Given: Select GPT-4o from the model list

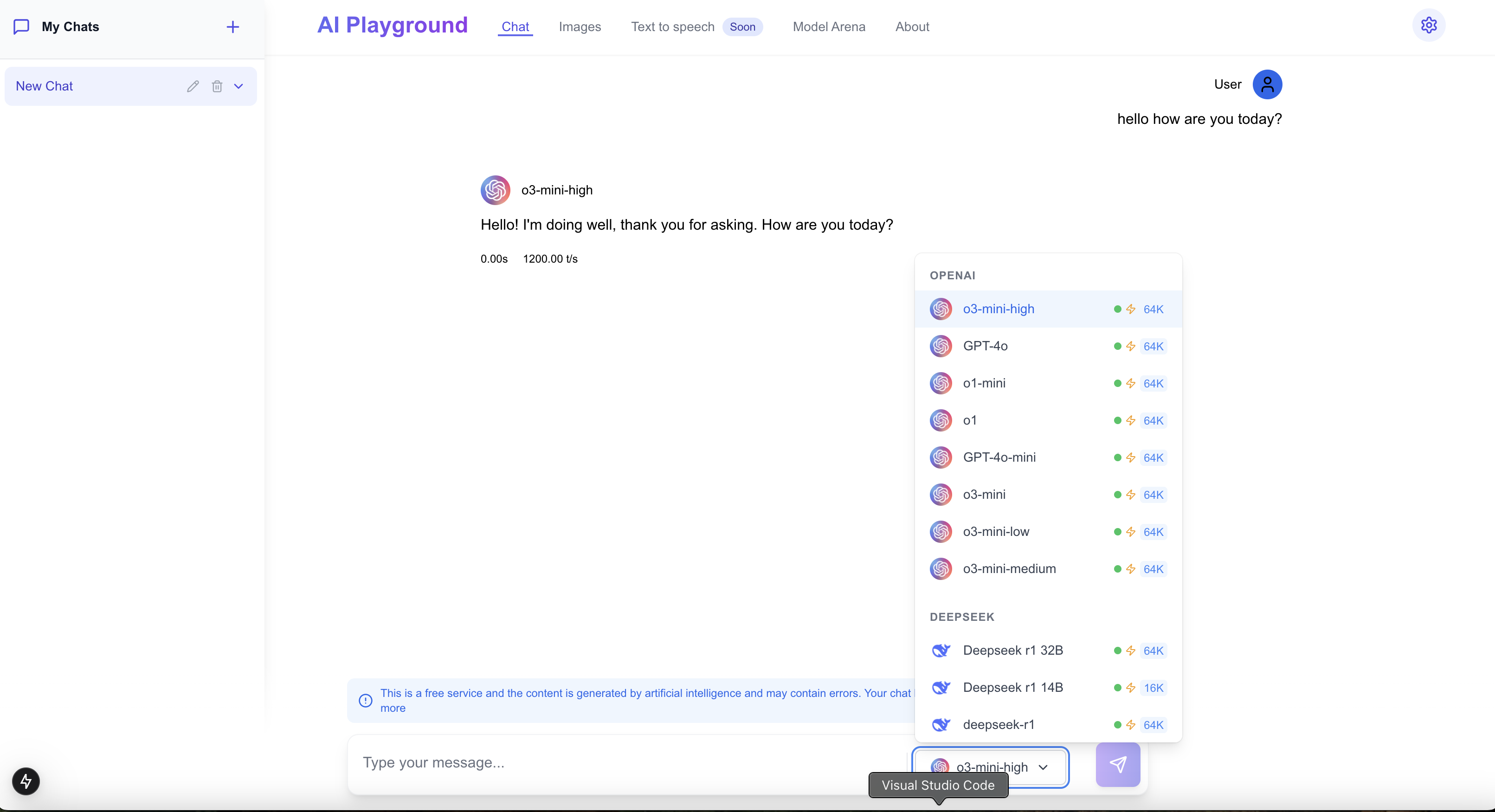Looking at the screenshot, I should pos(986,346).
